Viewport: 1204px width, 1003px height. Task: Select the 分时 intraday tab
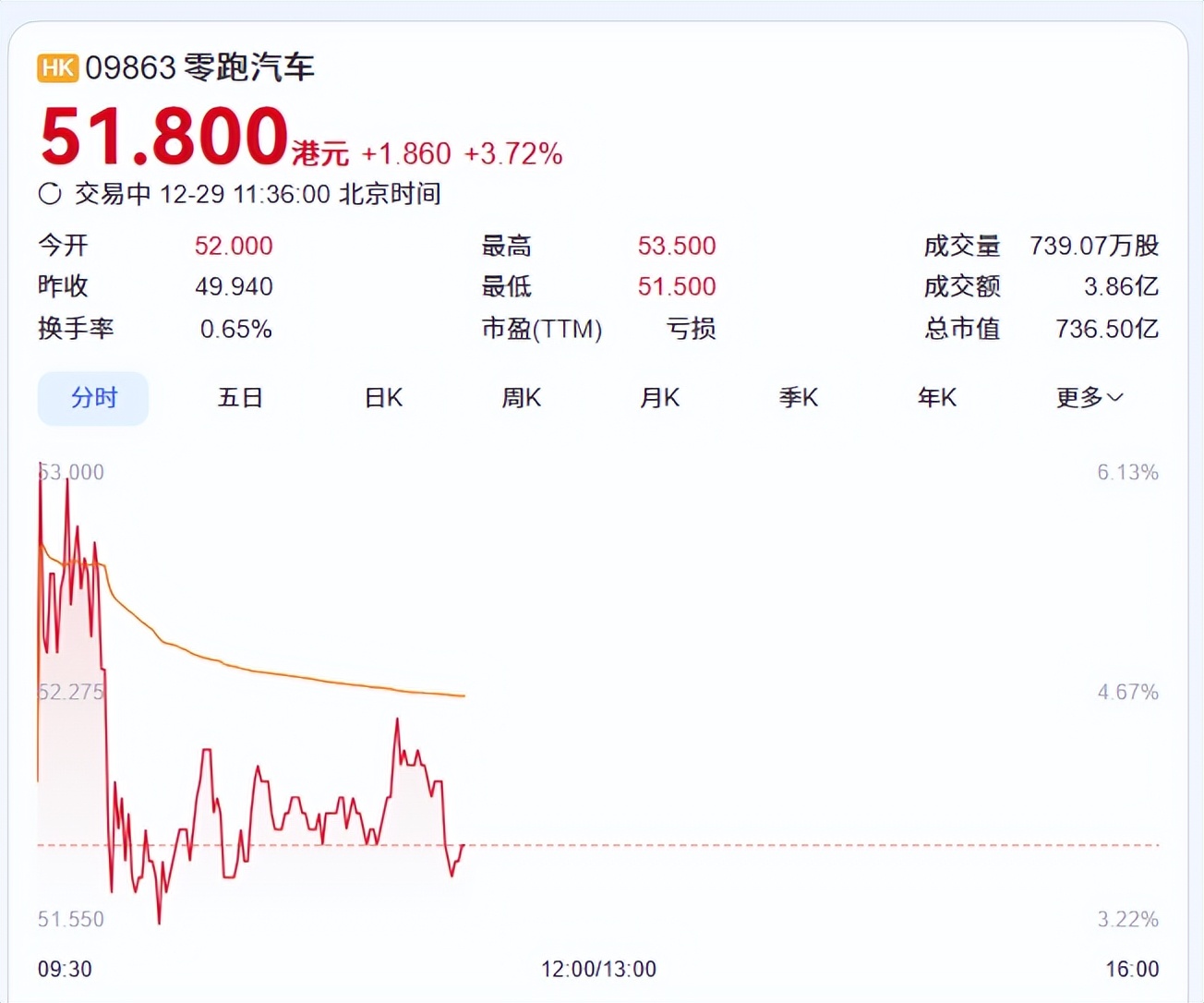click(x=93, y=398)
